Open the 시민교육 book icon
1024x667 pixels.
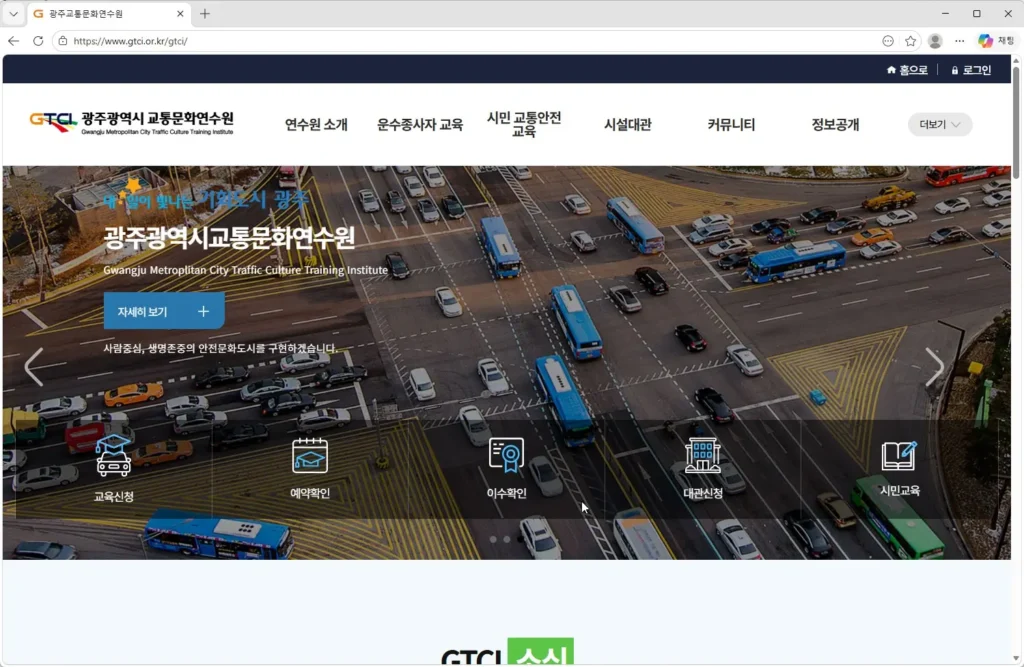[x=899, y=455]
